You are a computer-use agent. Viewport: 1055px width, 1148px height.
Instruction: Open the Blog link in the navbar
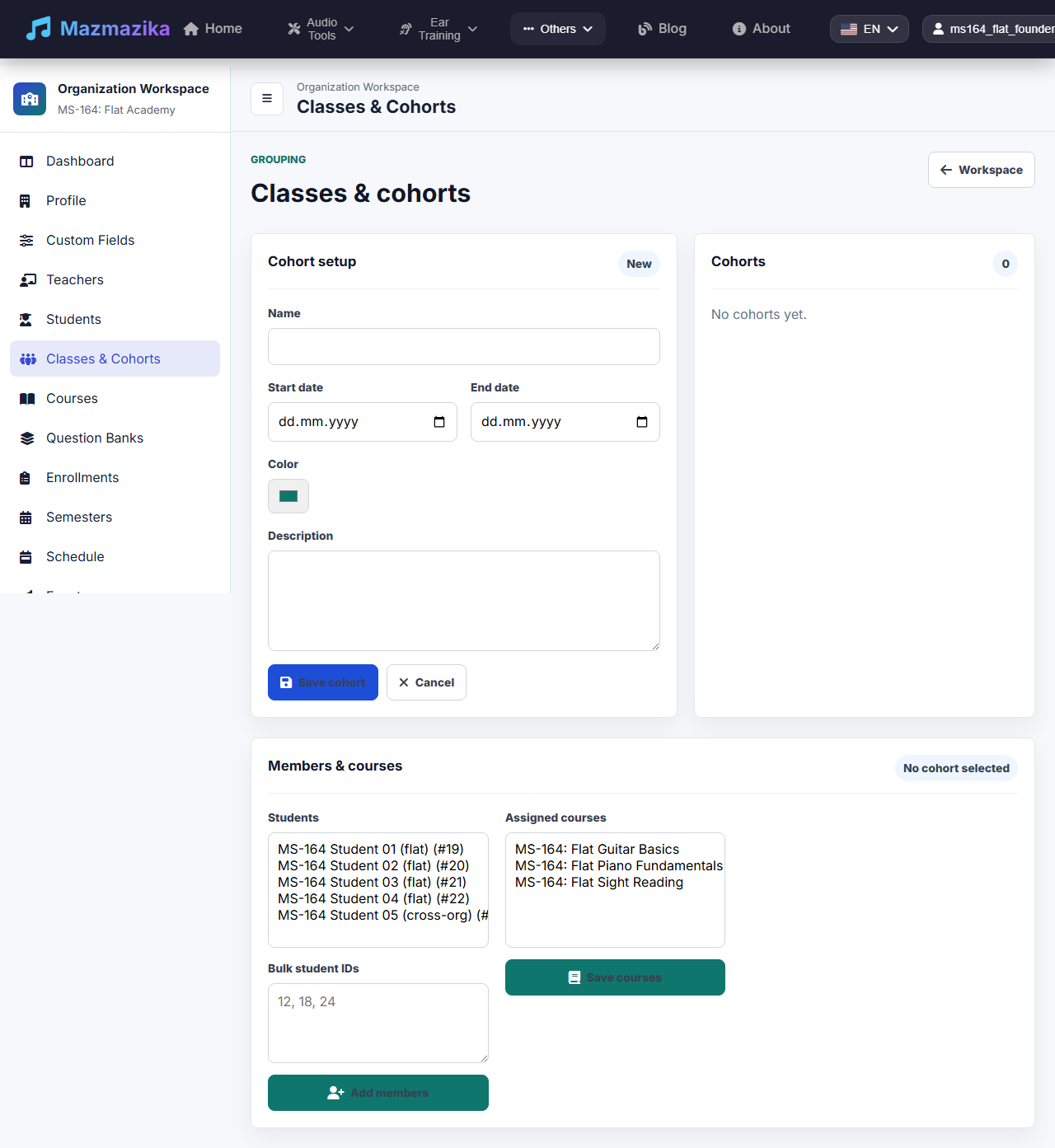point(663,29)
